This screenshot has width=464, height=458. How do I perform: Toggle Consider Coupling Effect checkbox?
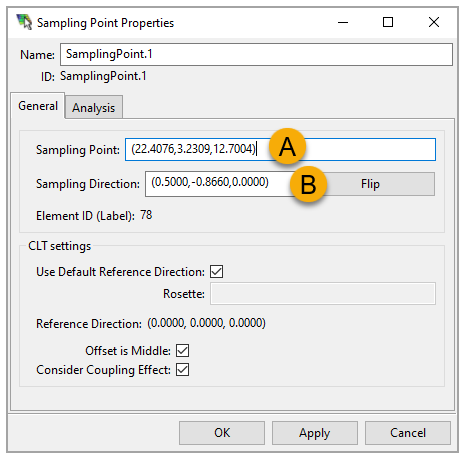183,369
